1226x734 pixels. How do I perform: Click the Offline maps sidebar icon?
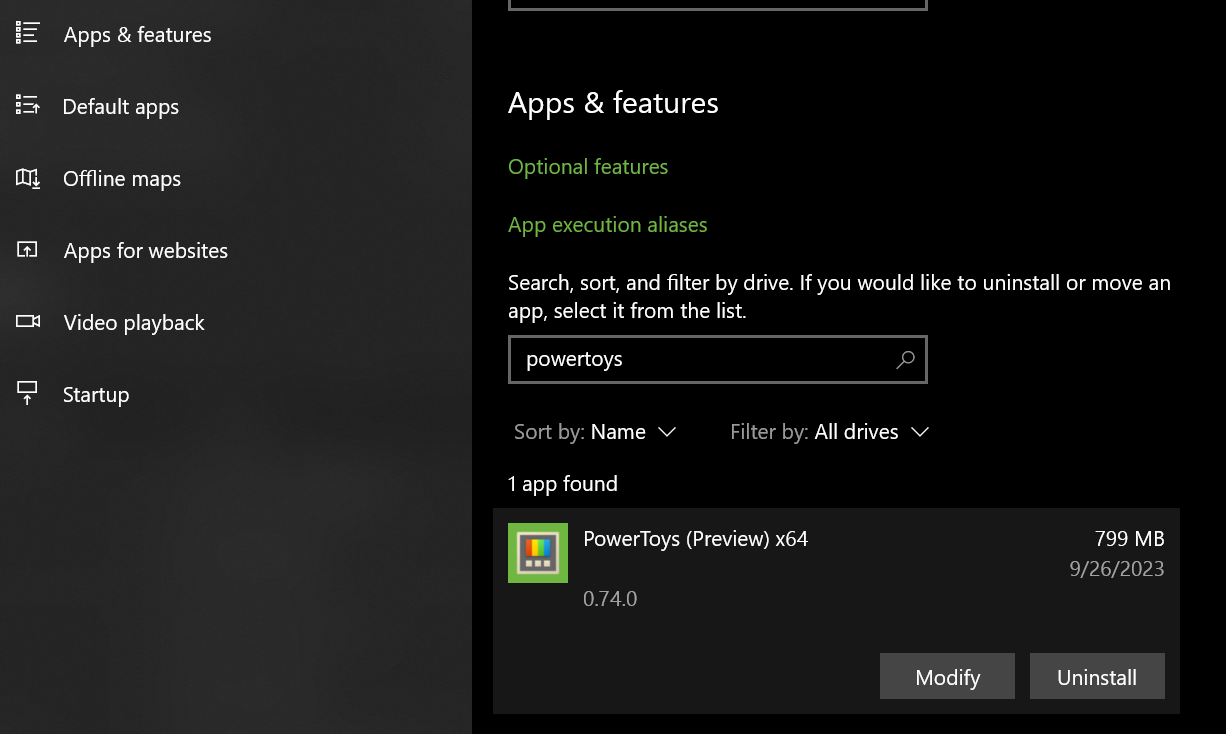[28, 178]
